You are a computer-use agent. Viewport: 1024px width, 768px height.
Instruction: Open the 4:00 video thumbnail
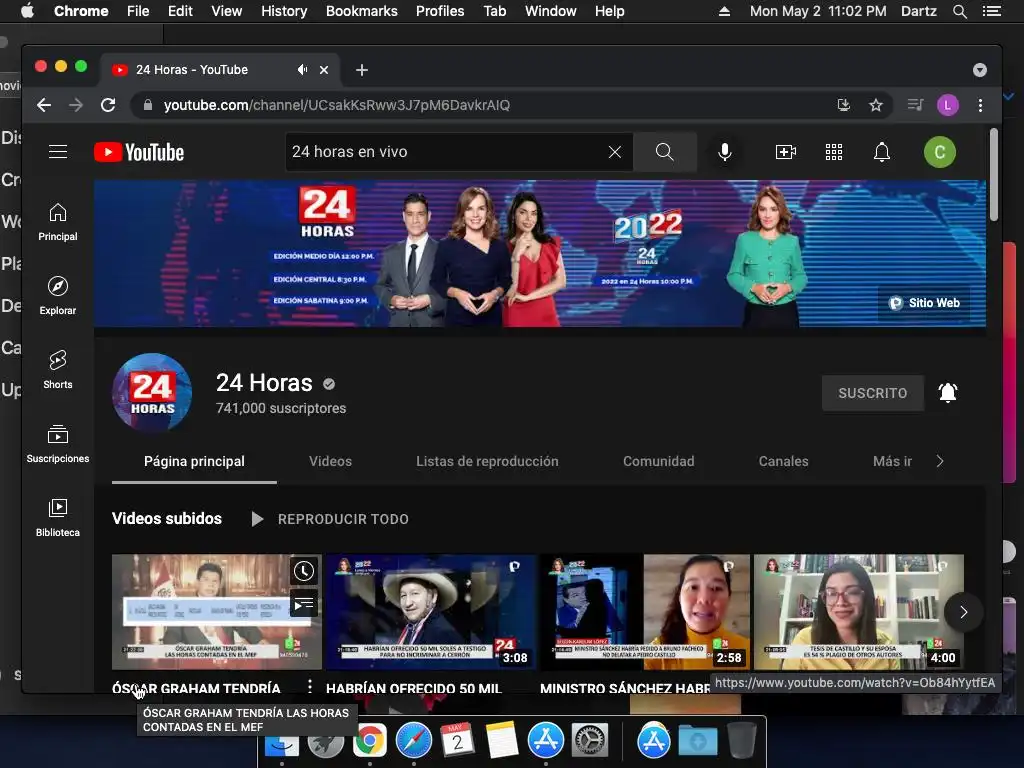pyautogui.click(x=859, y=612)
